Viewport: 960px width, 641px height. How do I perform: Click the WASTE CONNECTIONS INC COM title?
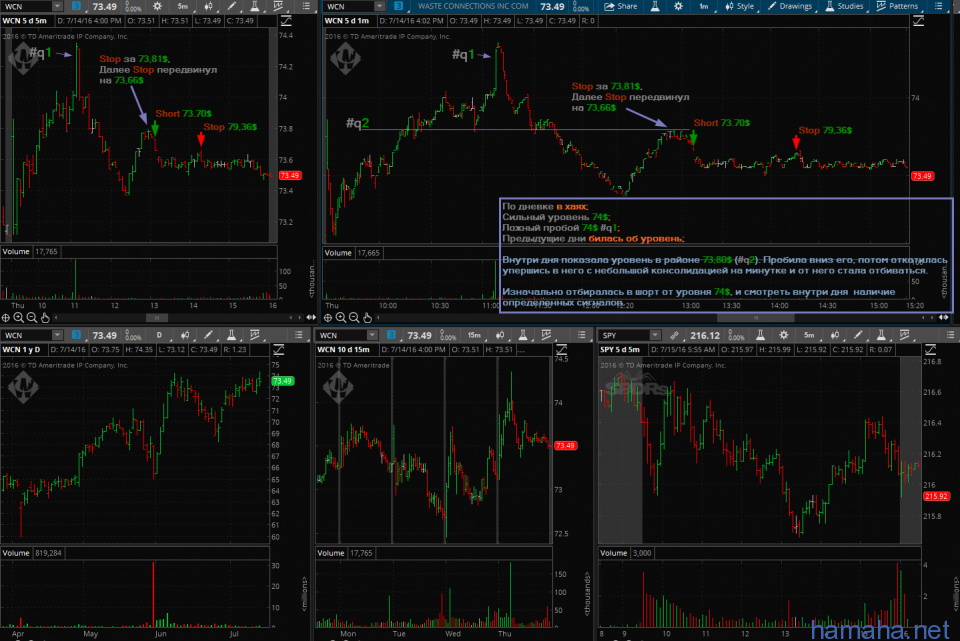coord(473,6)
